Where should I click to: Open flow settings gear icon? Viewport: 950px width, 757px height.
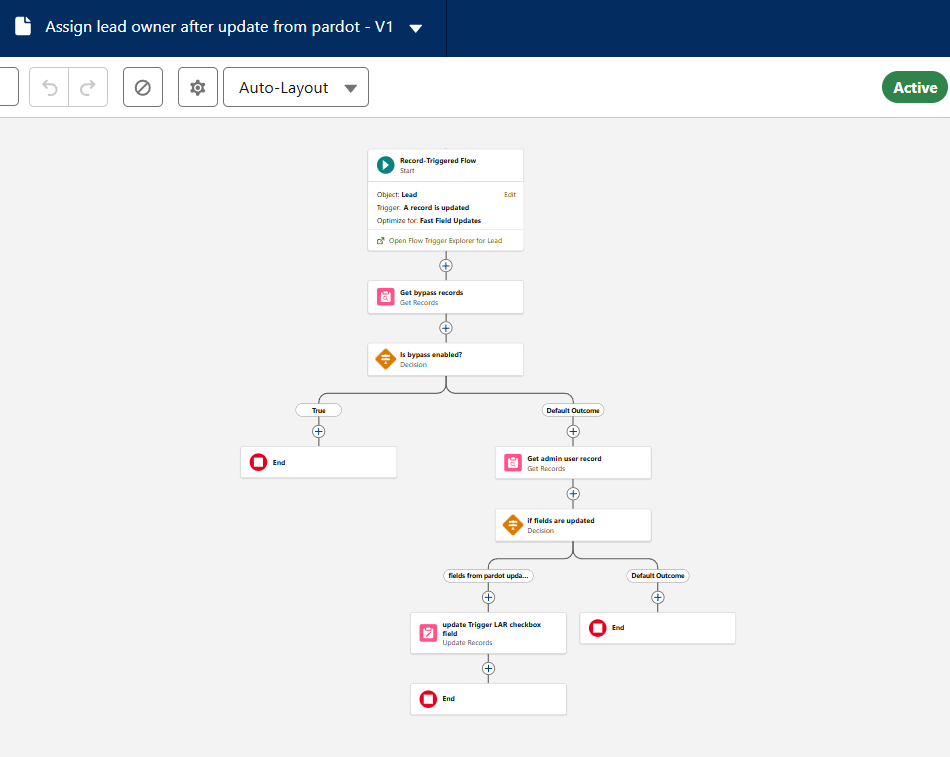[x=198, y=87]
